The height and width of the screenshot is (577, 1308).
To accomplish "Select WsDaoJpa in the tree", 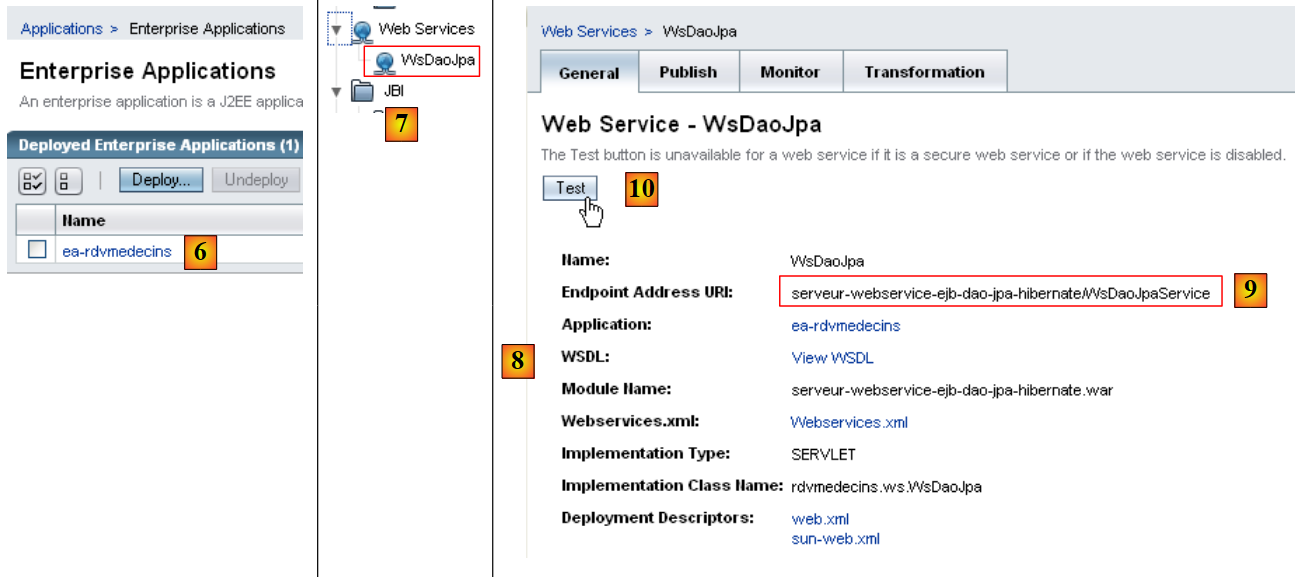I will [x=436, y=60].
